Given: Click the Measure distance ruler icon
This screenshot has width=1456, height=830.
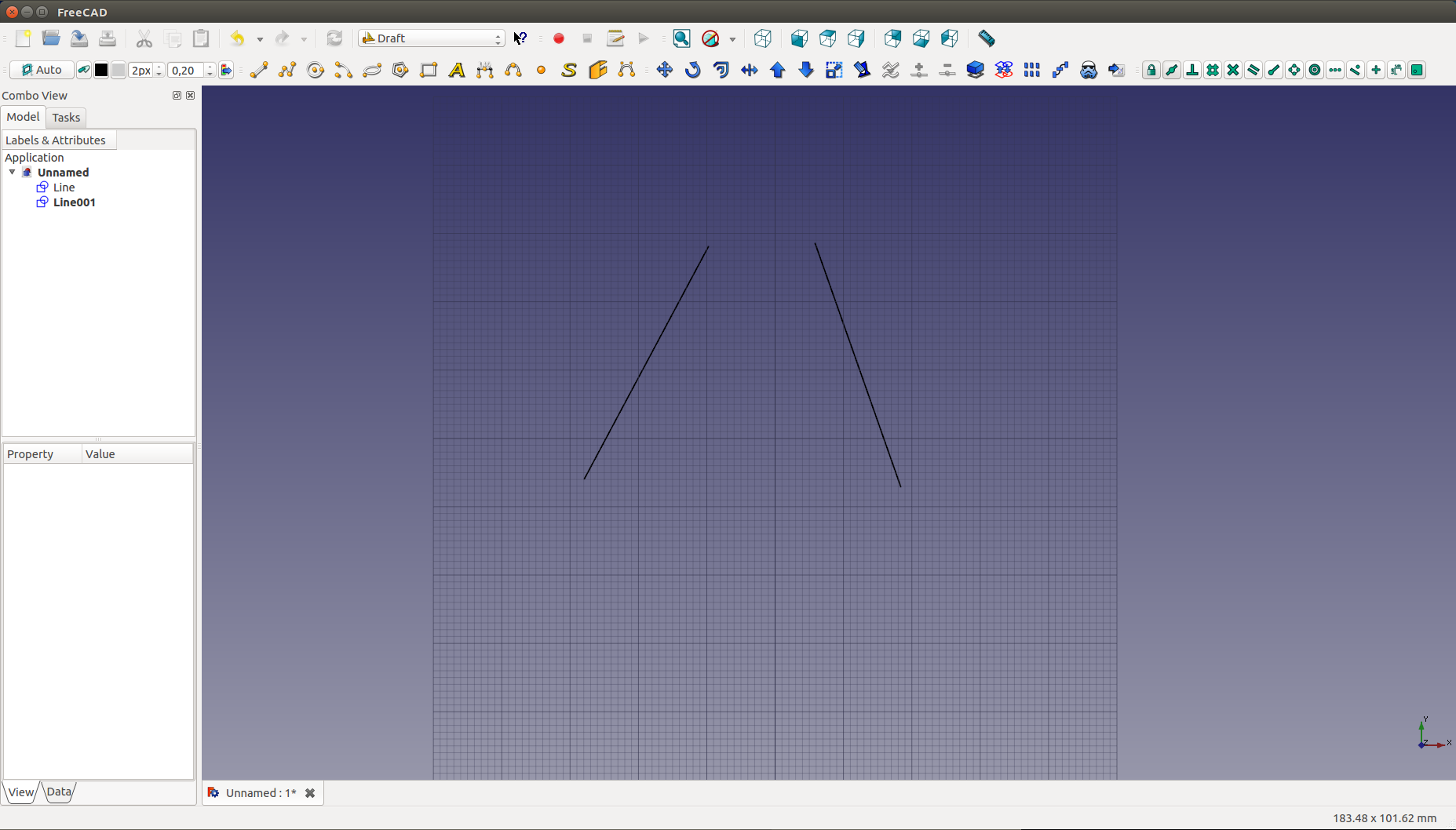Looking at the screenshot, I should coord(986,38).
